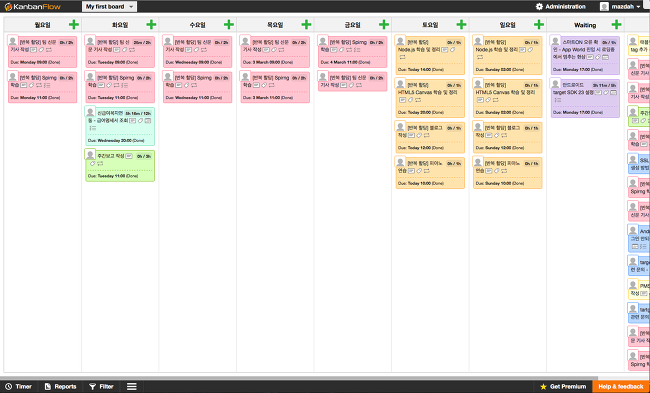Click the recurring icon on Monday 09:00 card
The width and height of the screenshot is (650, 393).
tap(49, 50)
